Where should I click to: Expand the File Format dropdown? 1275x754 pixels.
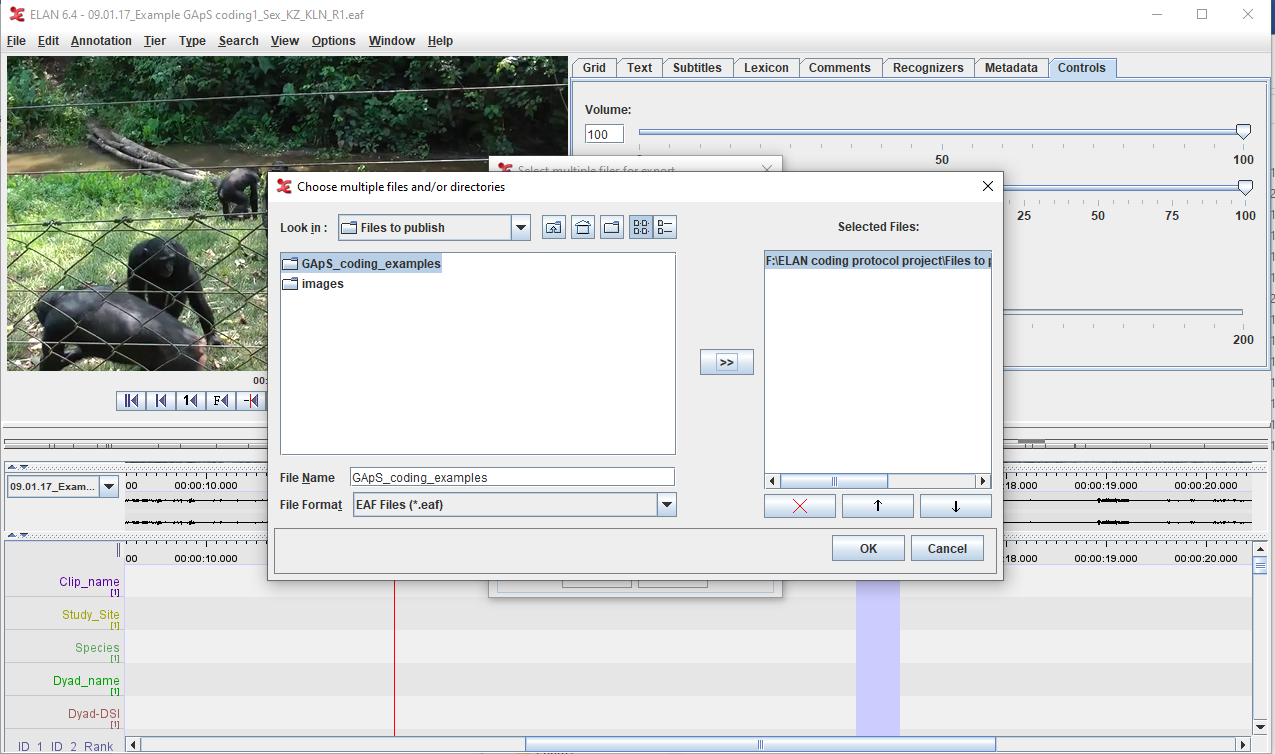[x=666, y=505]
